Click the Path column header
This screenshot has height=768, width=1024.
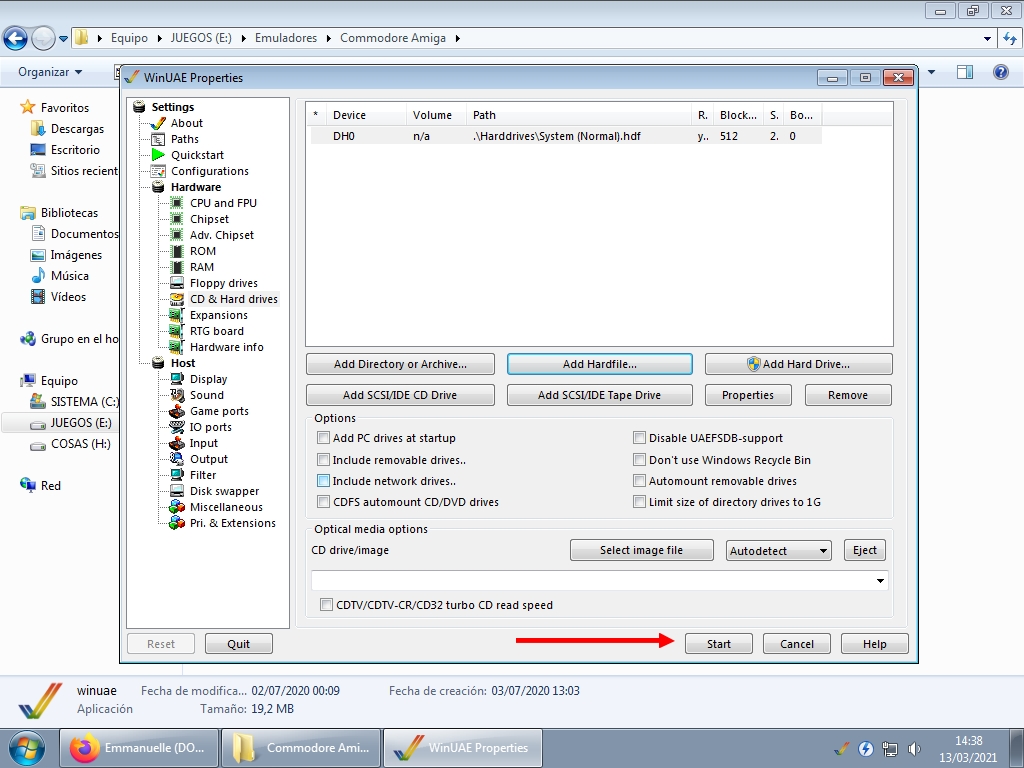click(579, 115)
